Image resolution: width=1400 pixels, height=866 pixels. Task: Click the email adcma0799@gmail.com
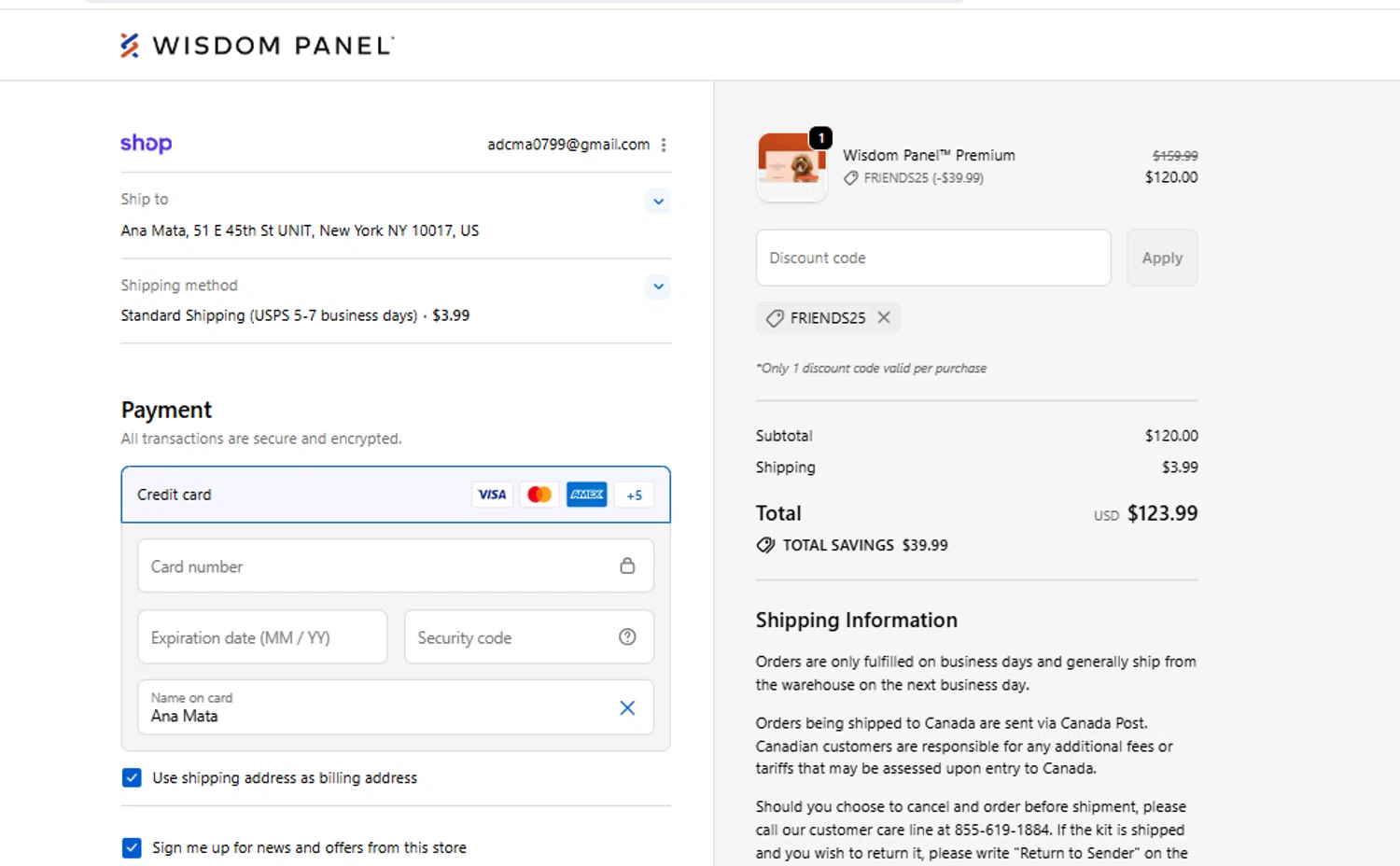[568, 145]
